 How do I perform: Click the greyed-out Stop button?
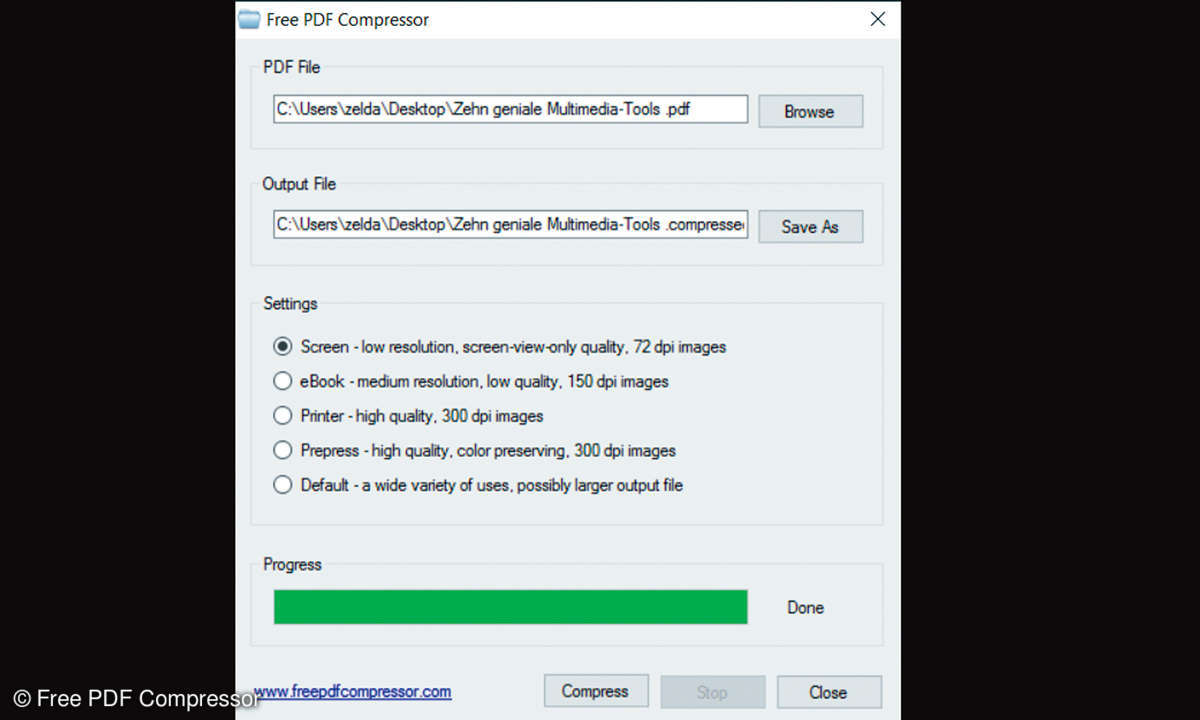(x=712, y=691)
